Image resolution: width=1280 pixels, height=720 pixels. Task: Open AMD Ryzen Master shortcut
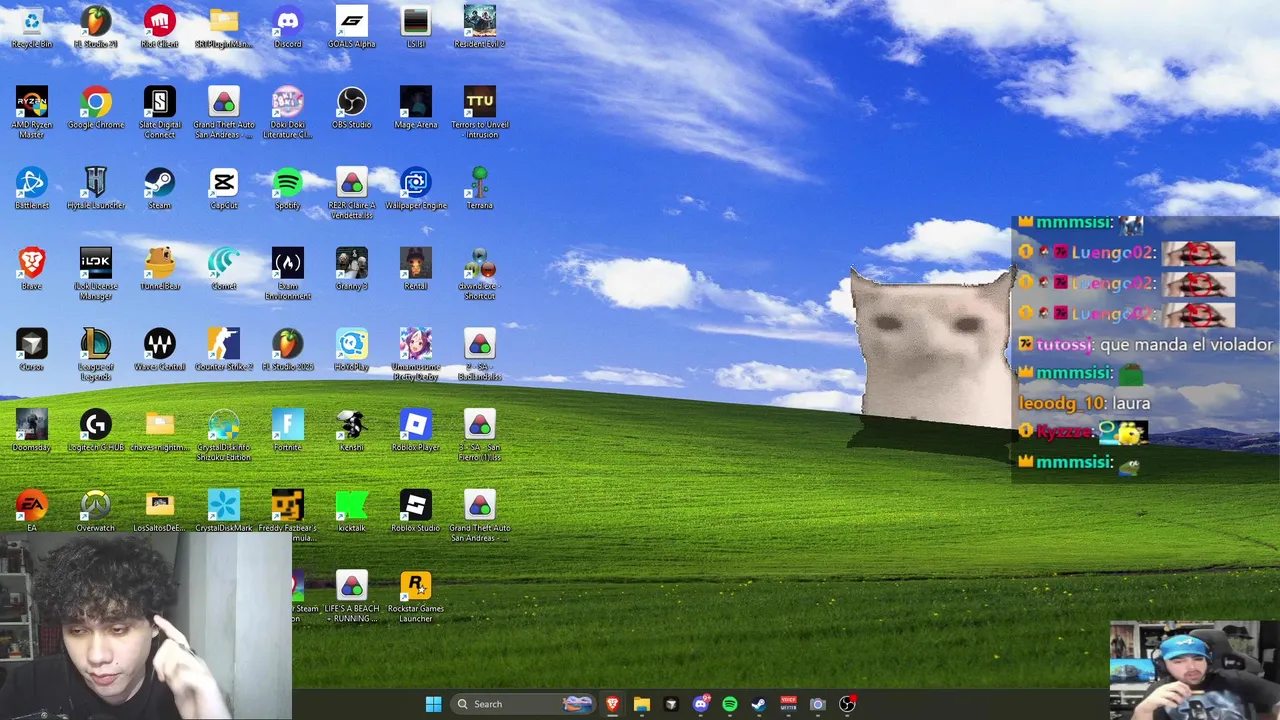pyautogui.click(x=32, y=113)
